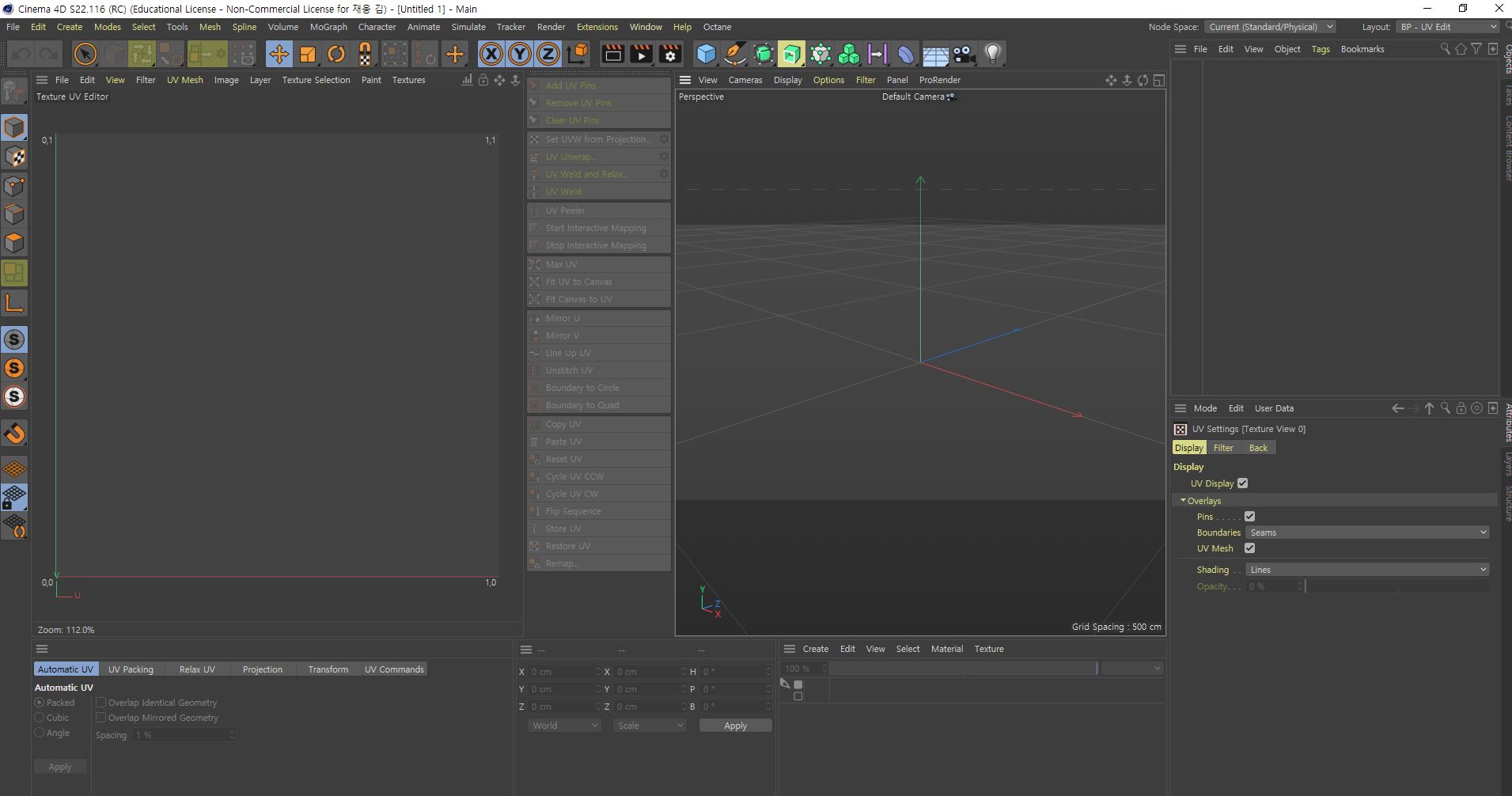This screenshot has width=1512, height=796.
Task: Open the Shading Lines dropdown
Action: click(1367, 570)
